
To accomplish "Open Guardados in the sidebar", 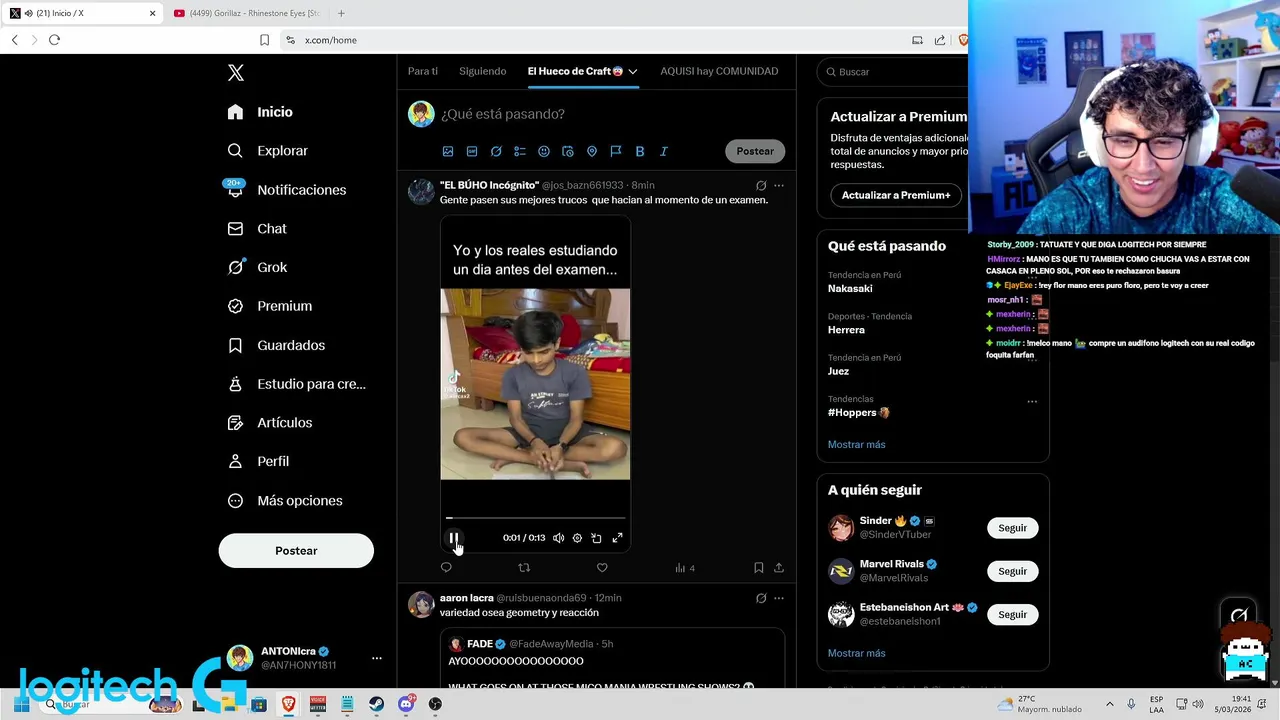I will [x=277, y=345].
